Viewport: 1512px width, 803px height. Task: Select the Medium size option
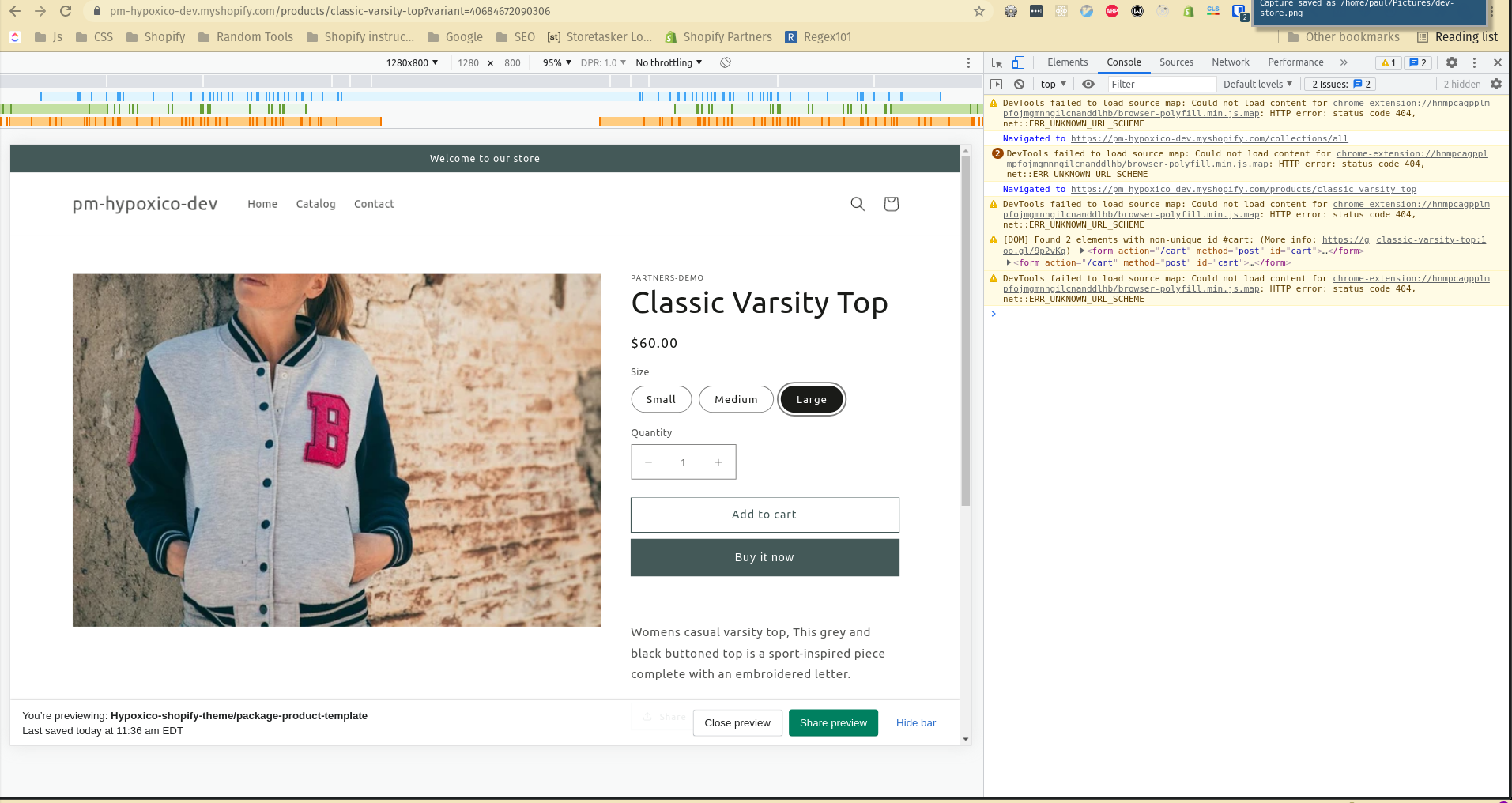point(735,399)
